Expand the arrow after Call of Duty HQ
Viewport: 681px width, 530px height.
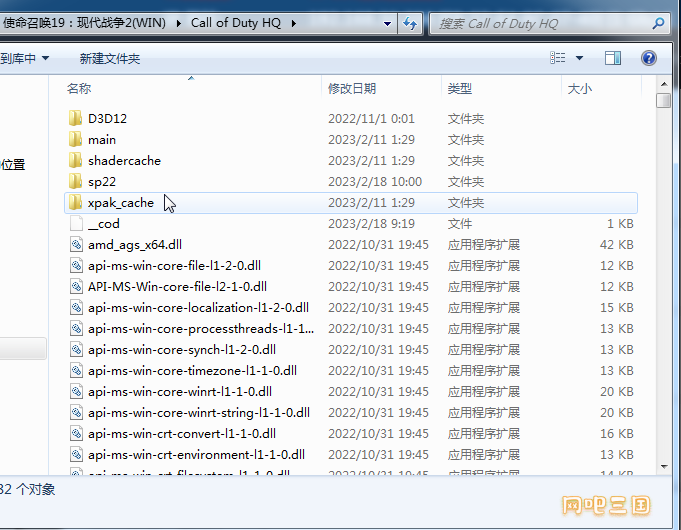point(294,23)
